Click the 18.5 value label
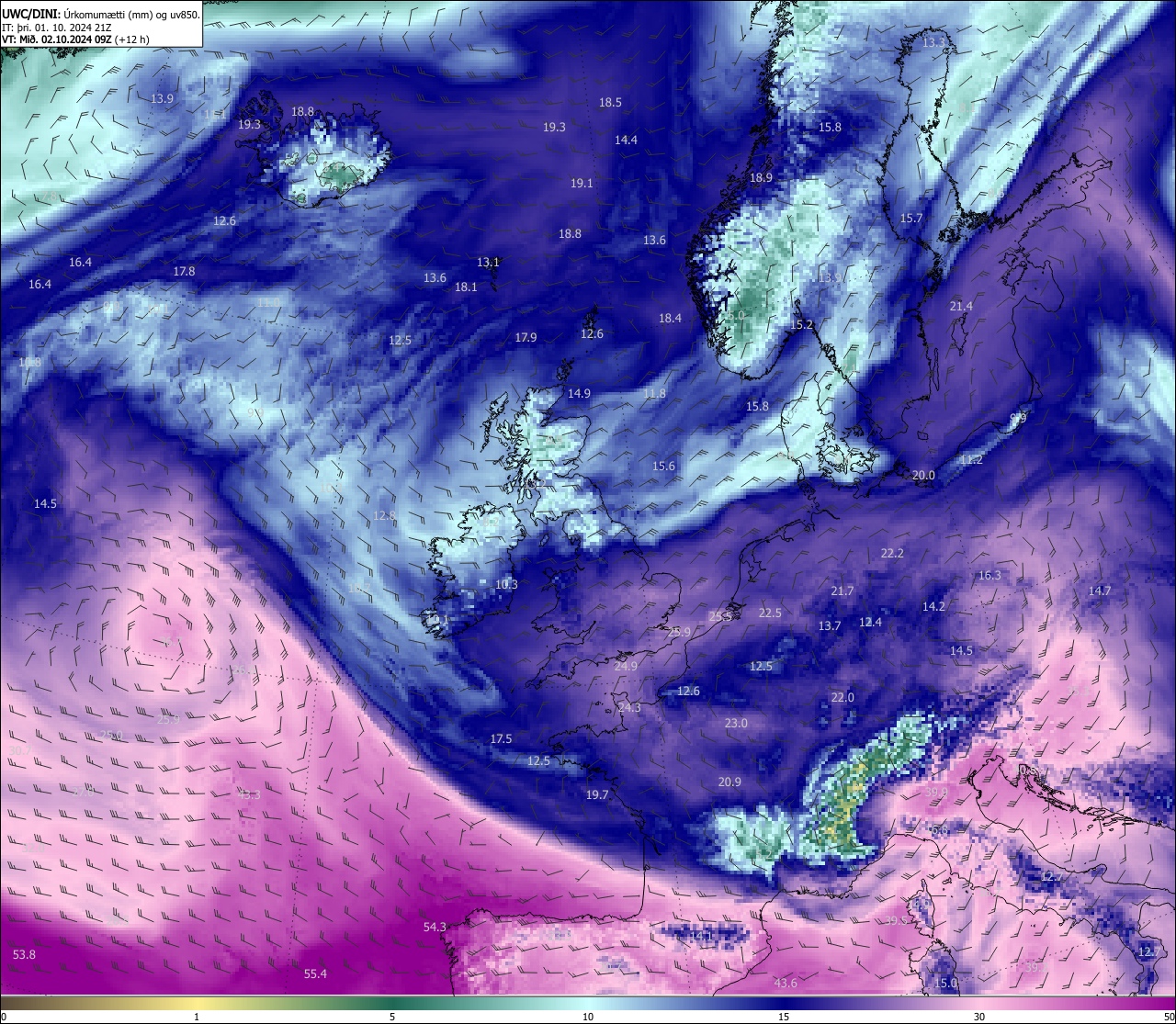 [x=610, y=102]
